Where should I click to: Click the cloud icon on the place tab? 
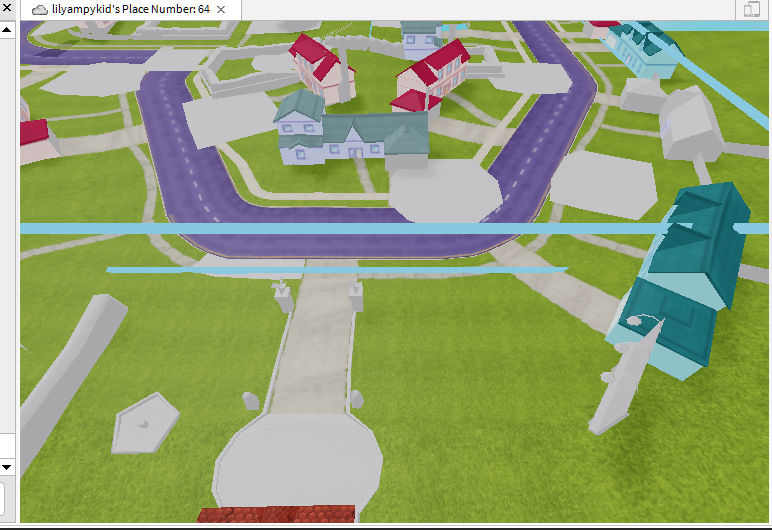point(39,10)
